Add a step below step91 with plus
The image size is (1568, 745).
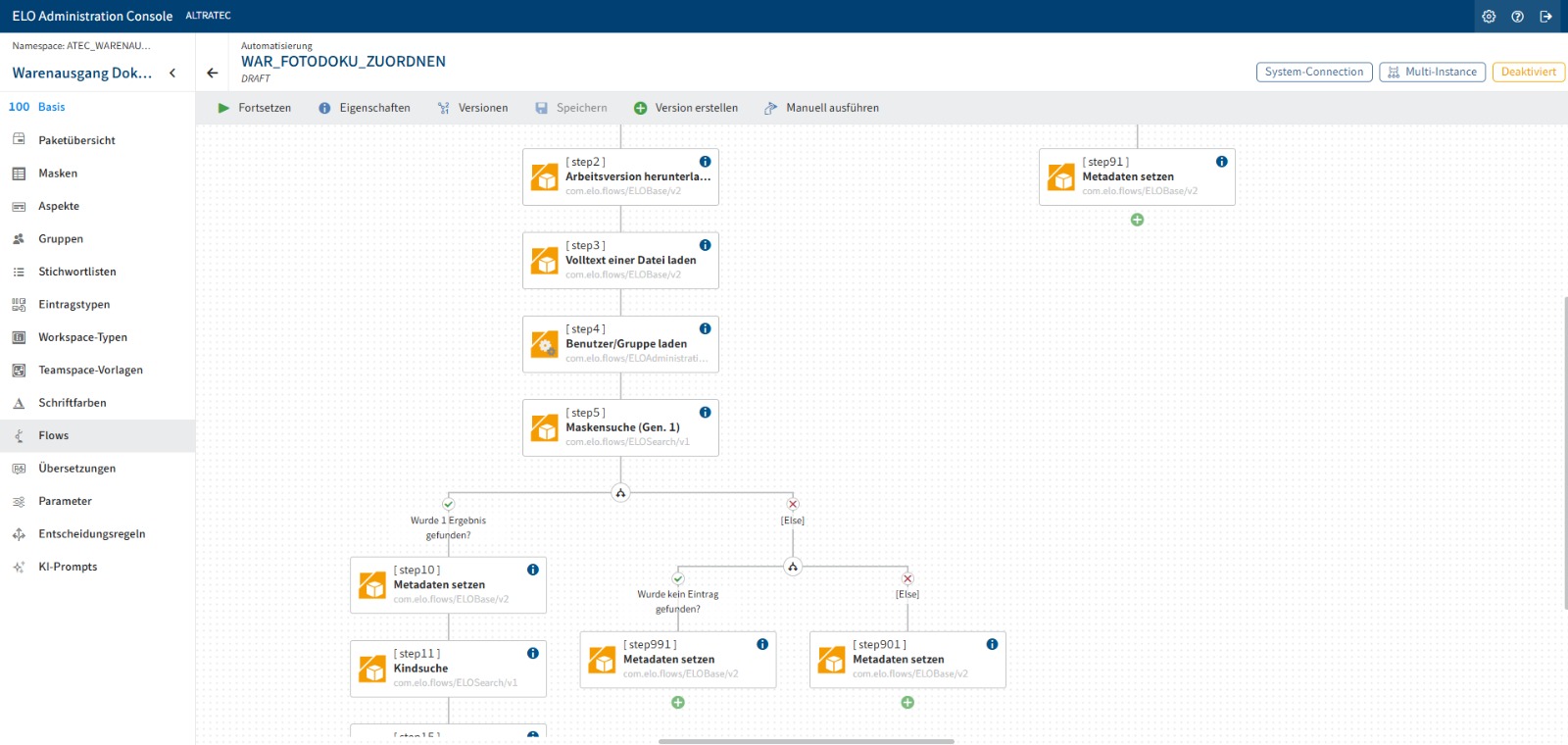point(1137,220)
